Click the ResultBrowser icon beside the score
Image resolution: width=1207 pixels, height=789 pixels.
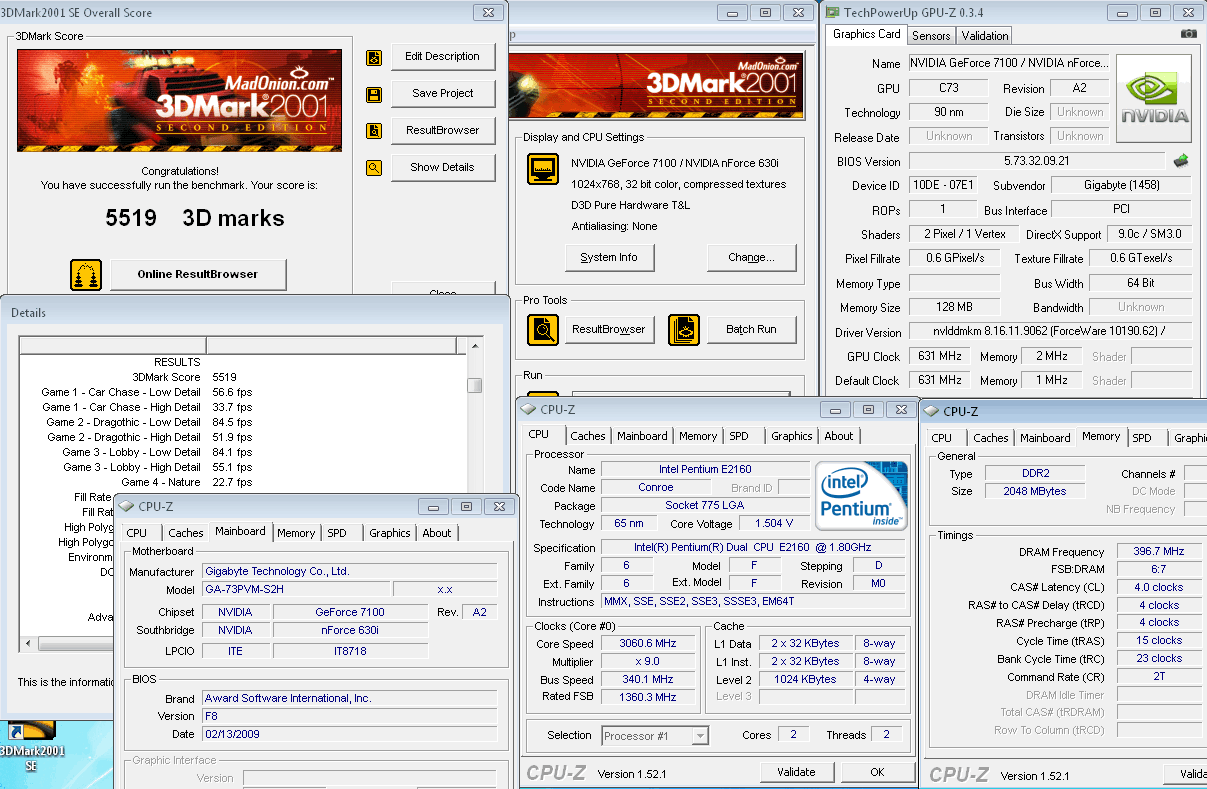tap(374, 131)
